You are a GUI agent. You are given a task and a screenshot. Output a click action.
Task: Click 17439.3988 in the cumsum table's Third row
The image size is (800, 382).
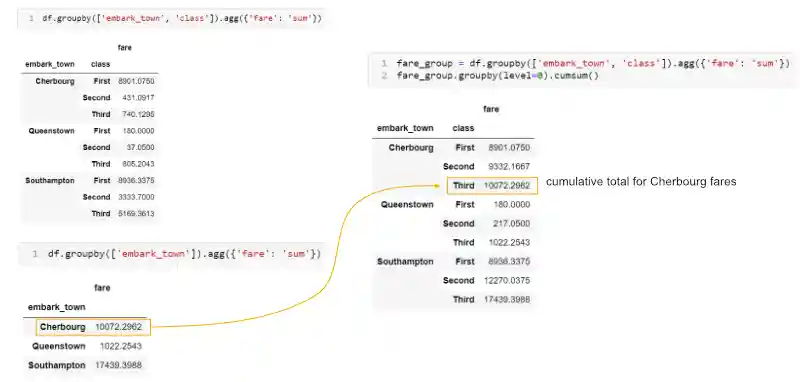pyautogui.click(x=507, y=299)
